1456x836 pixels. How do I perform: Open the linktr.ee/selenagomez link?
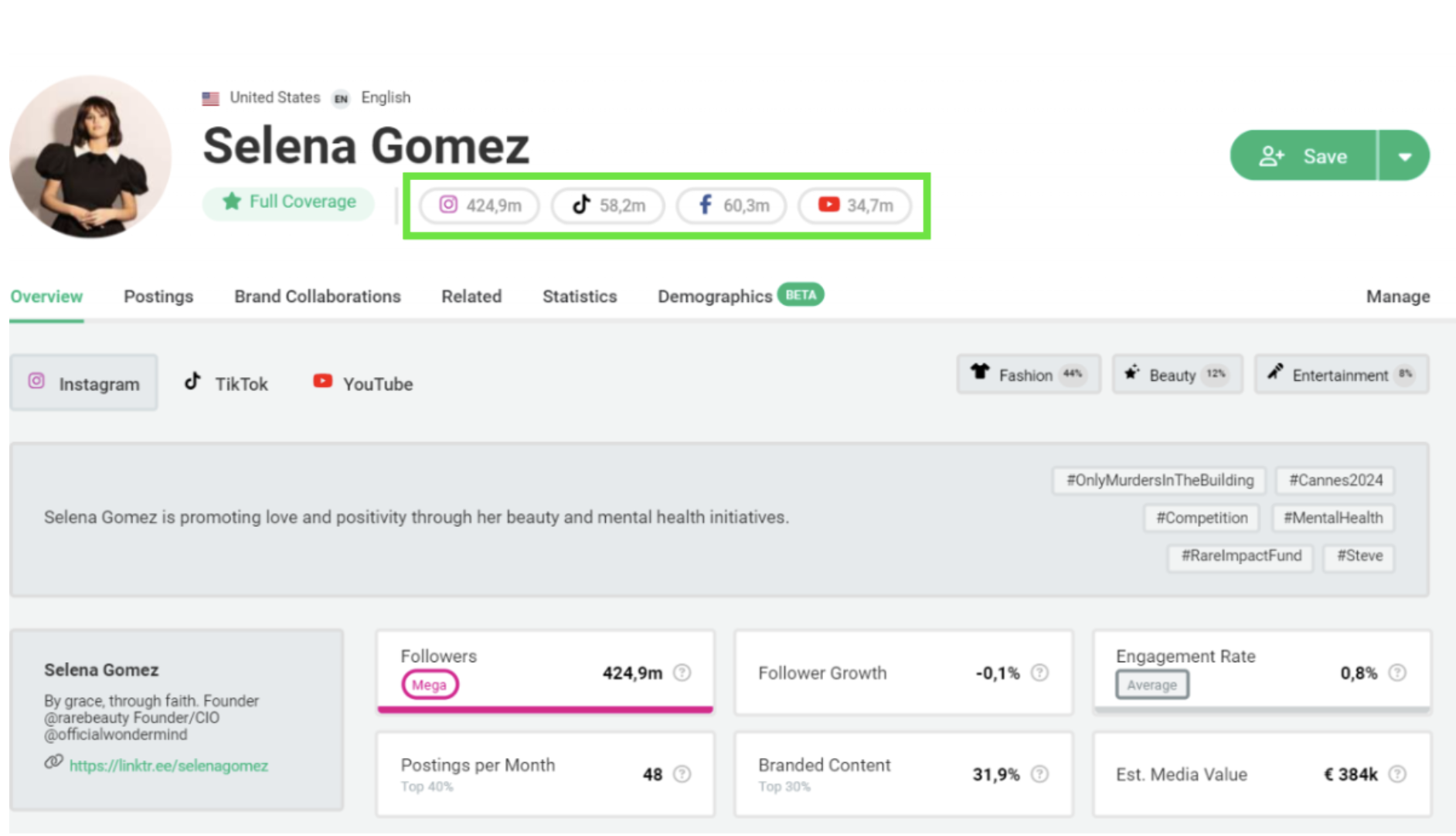click(168, 766)
